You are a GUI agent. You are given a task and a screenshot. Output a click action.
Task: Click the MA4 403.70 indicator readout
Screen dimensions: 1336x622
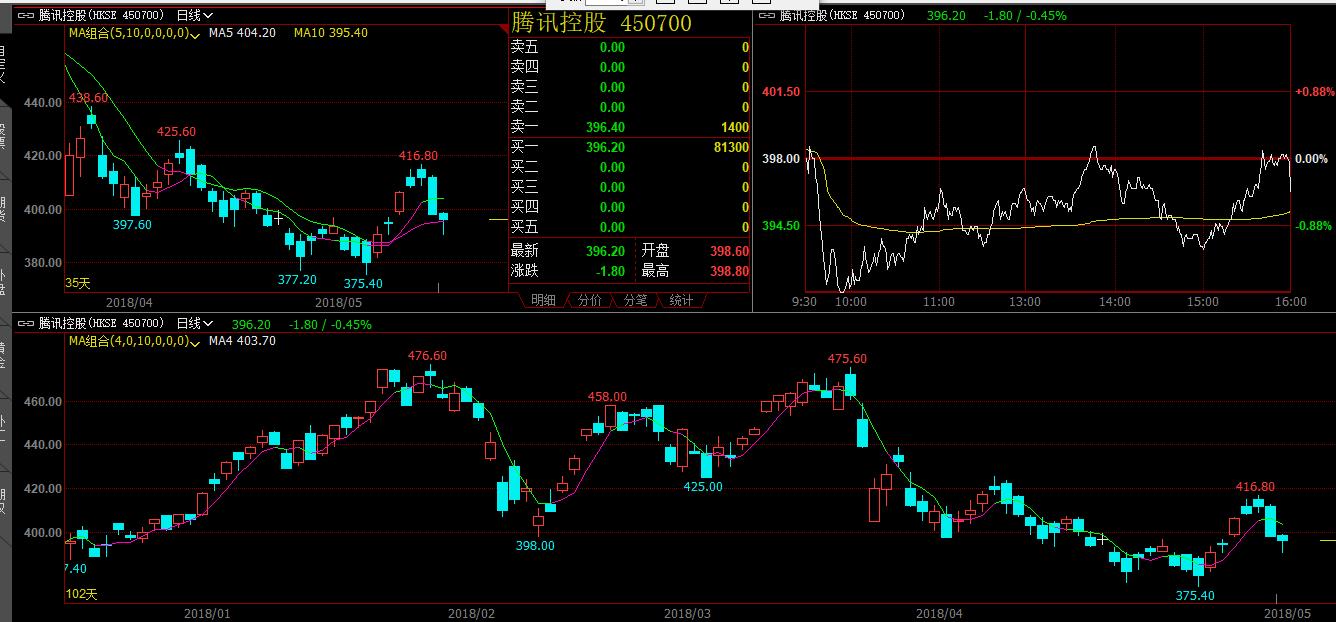click(242, 341)
